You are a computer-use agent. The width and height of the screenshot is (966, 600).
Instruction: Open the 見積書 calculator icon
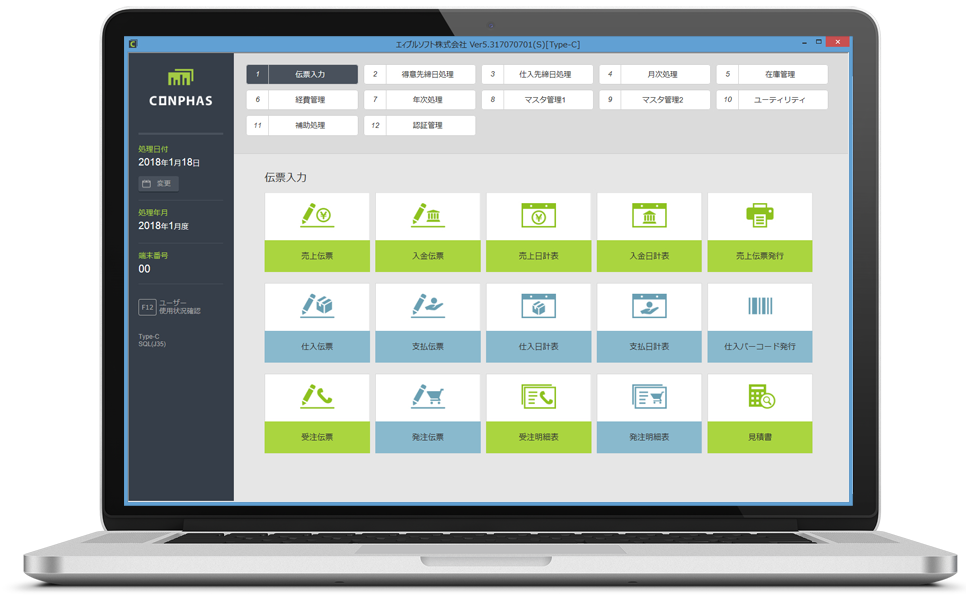point(760,397)
